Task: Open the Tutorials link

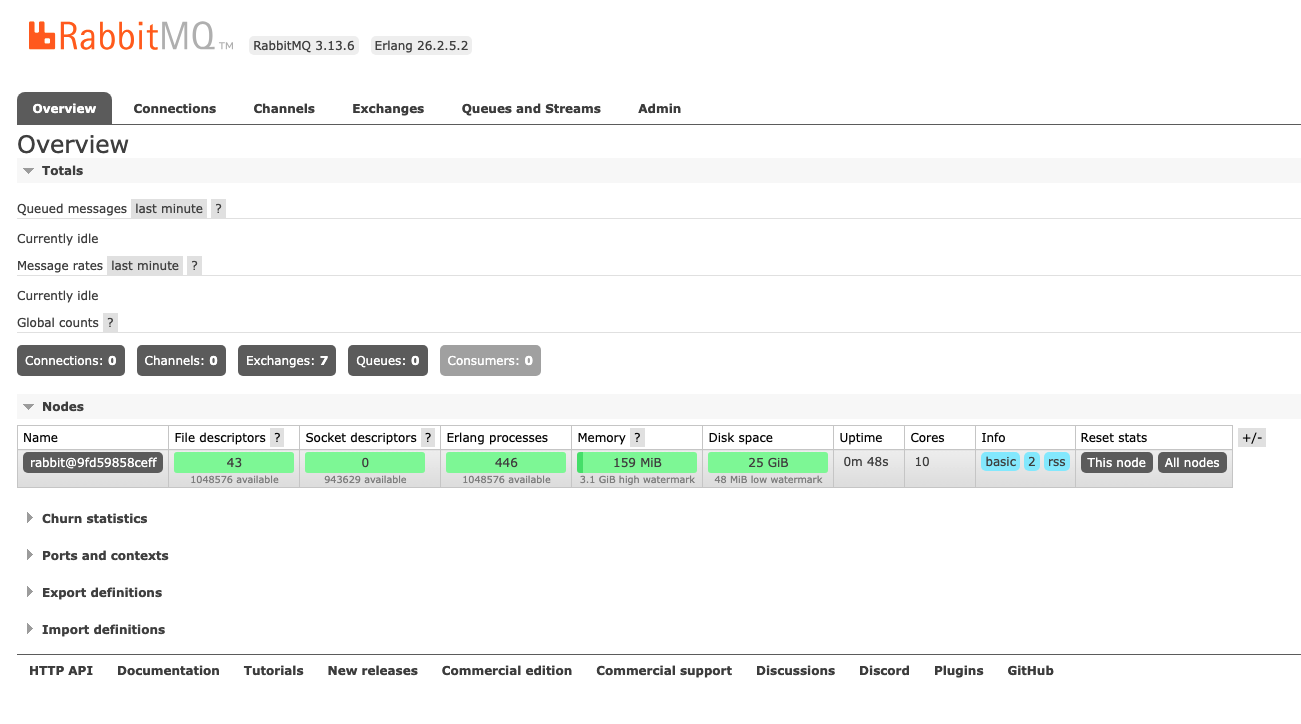Action: pos(274,671)
